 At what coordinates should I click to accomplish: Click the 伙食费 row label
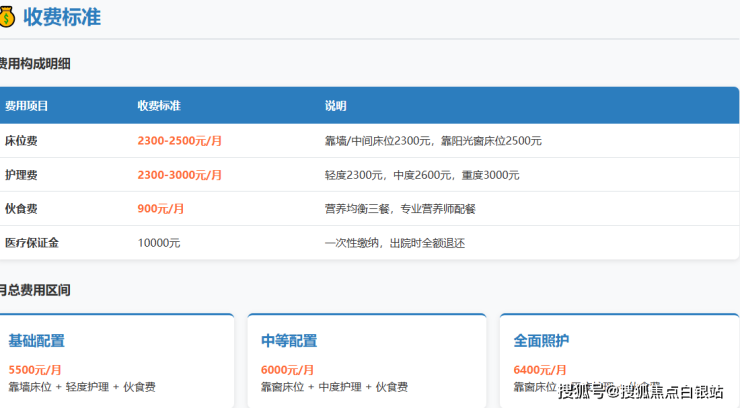tap(21, 209)
